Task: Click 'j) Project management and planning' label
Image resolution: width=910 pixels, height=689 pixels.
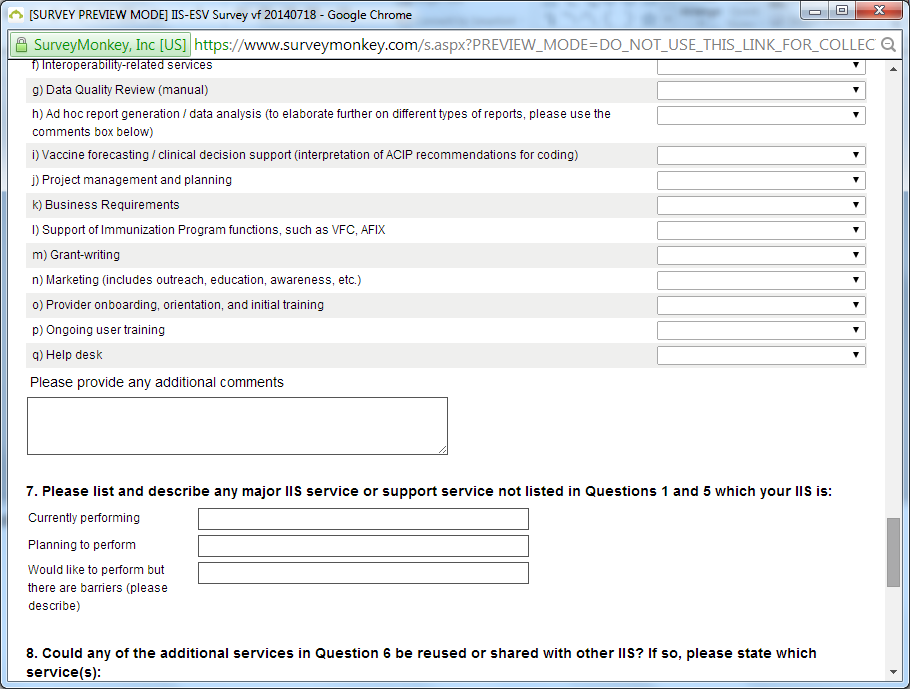Action: point(132,180)
